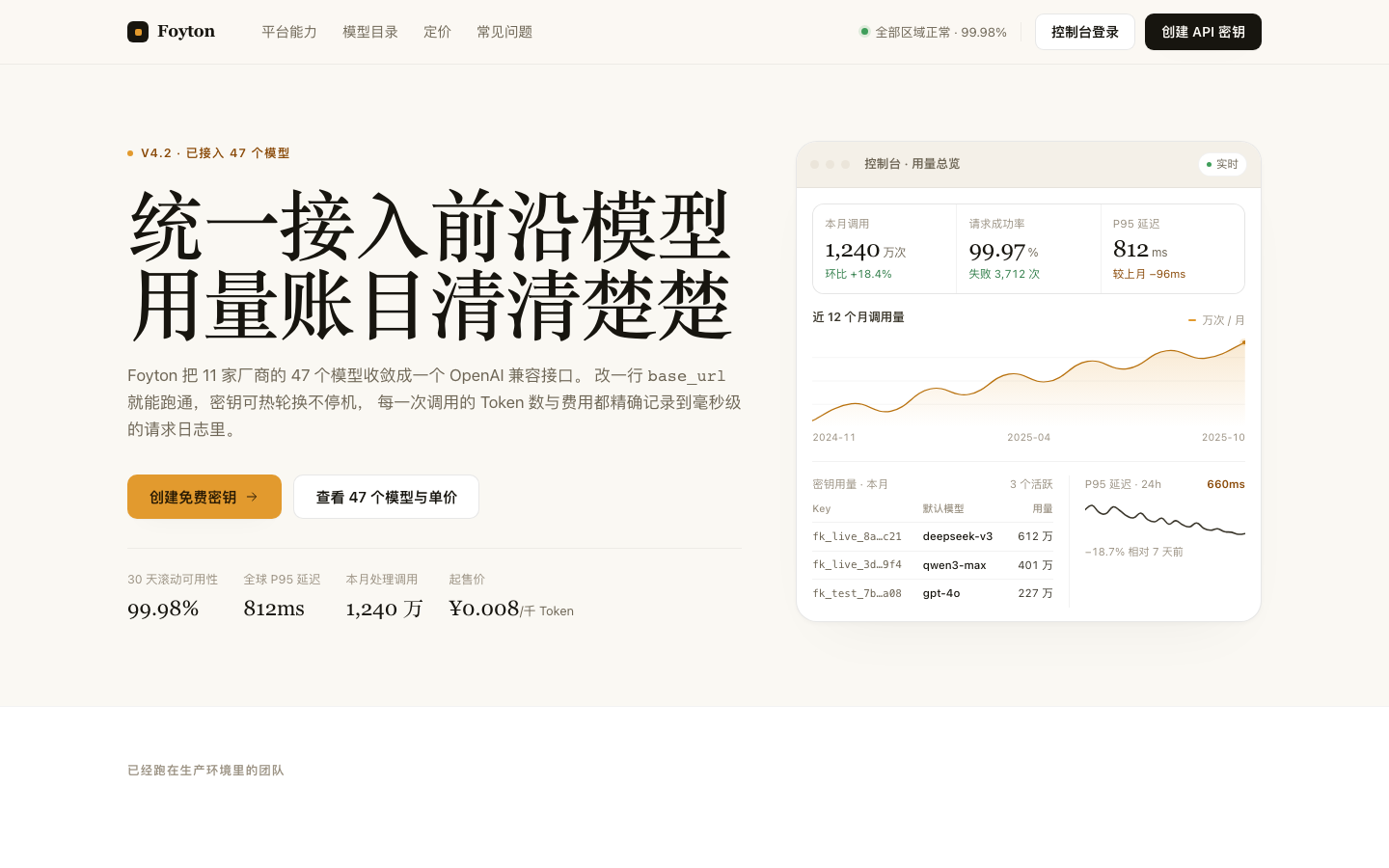Image resolution: width=1389 pixels, height=868 pixels.
Task: Click the 99.97 % success rate value
Action: click(1004, 251)
